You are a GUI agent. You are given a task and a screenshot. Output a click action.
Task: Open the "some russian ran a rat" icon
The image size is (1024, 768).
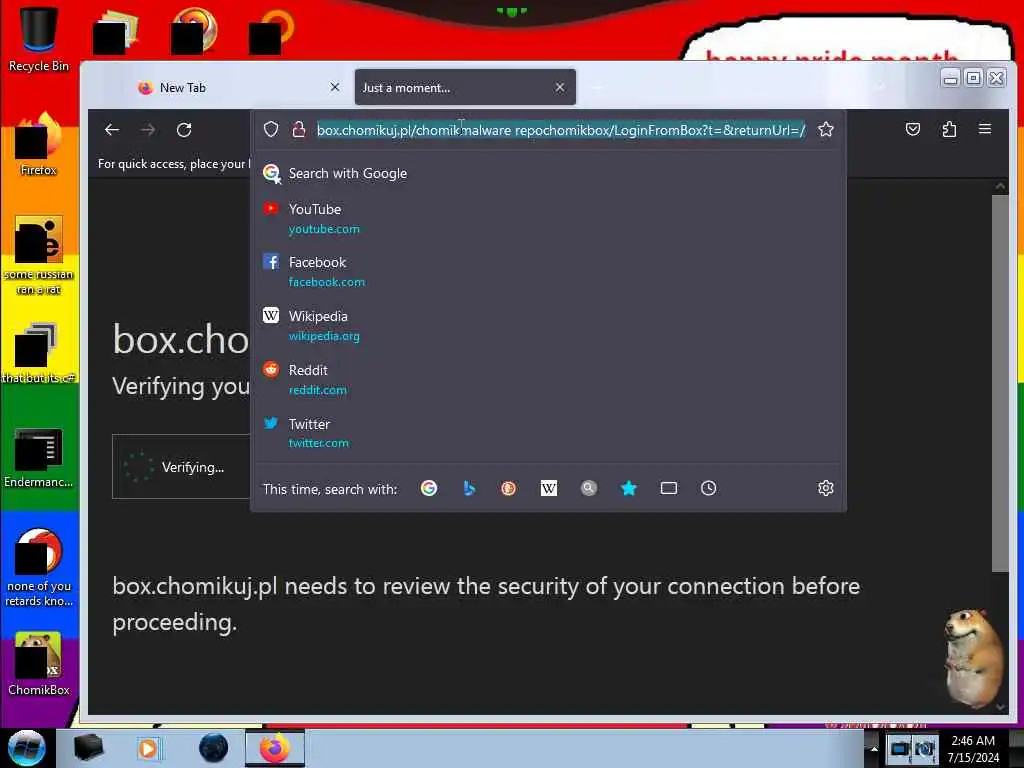(x=39, y=256)
